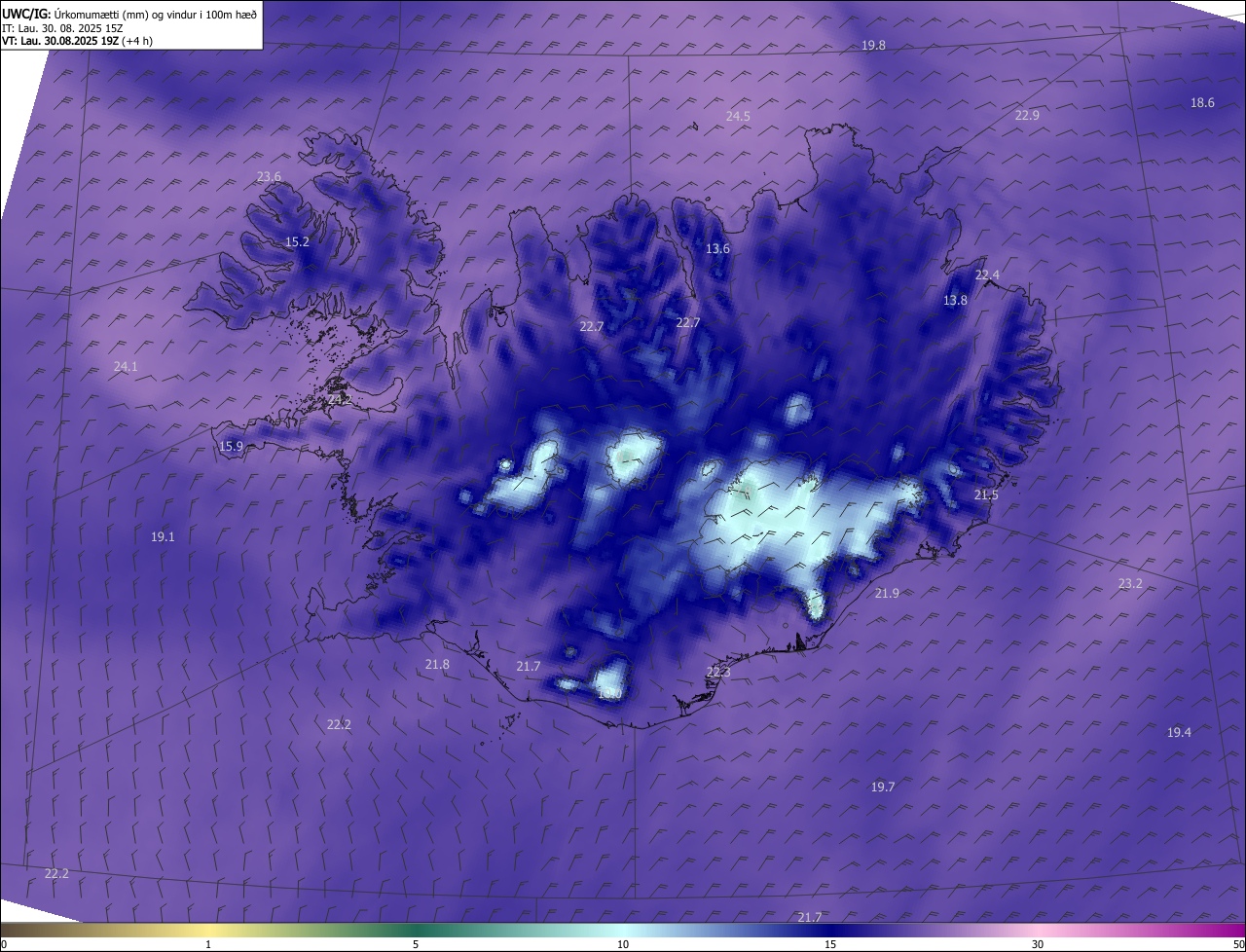Click the colorbar tick label 1
This screenshot has width=1246, height=952.
pyautogui.click(x=208, y=944)
